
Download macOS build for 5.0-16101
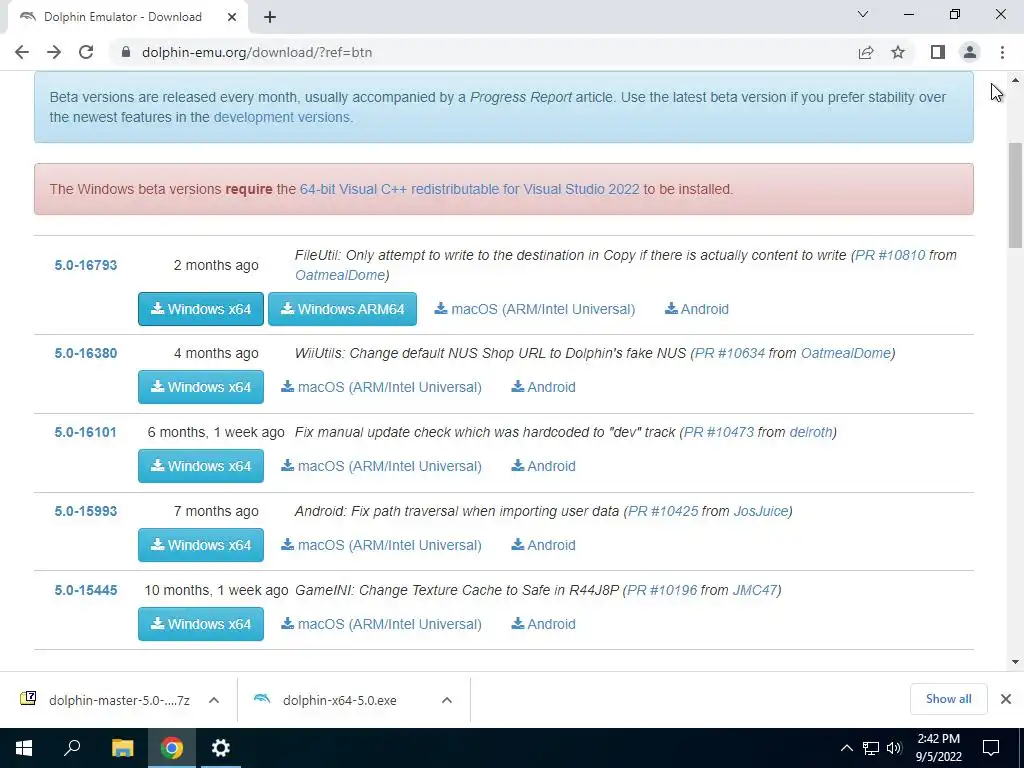[381, 466]
